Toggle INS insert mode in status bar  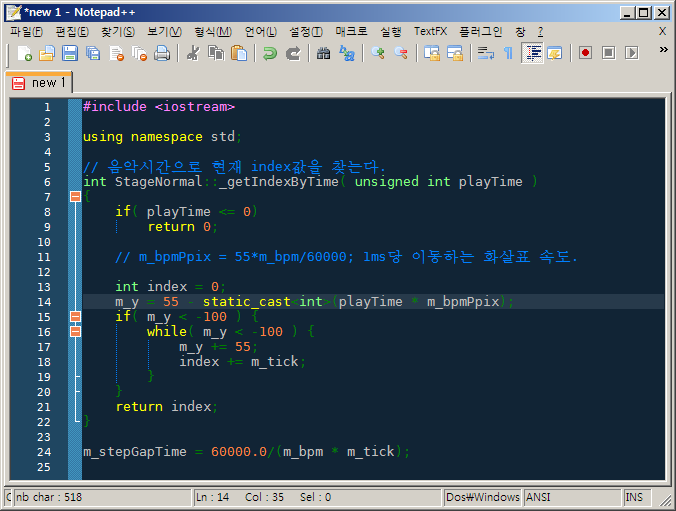(x=637, y=497)
